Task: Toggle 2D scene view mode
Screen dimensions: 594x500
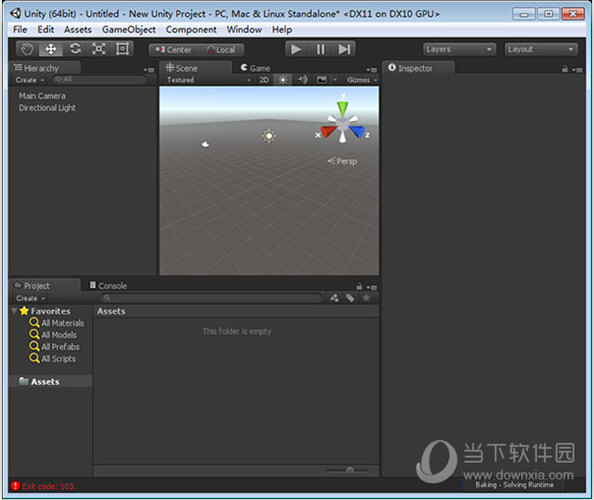Action: click(264, 80)
